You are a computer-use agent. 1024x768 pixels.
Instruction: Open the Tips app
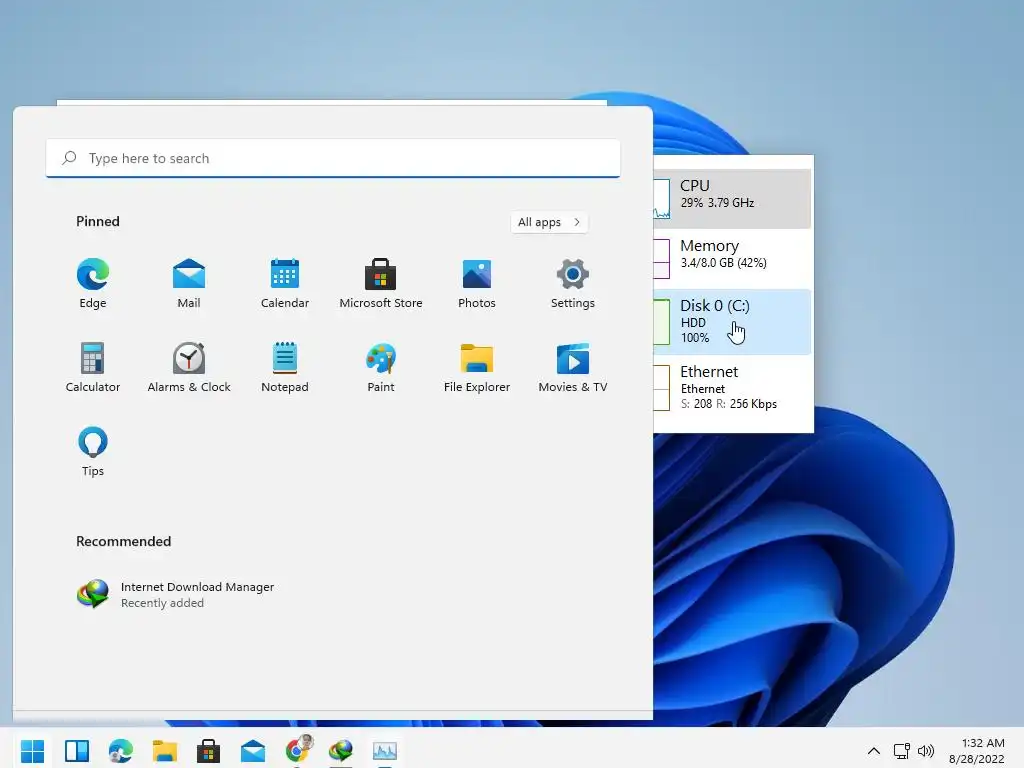(x=93, y=451)
